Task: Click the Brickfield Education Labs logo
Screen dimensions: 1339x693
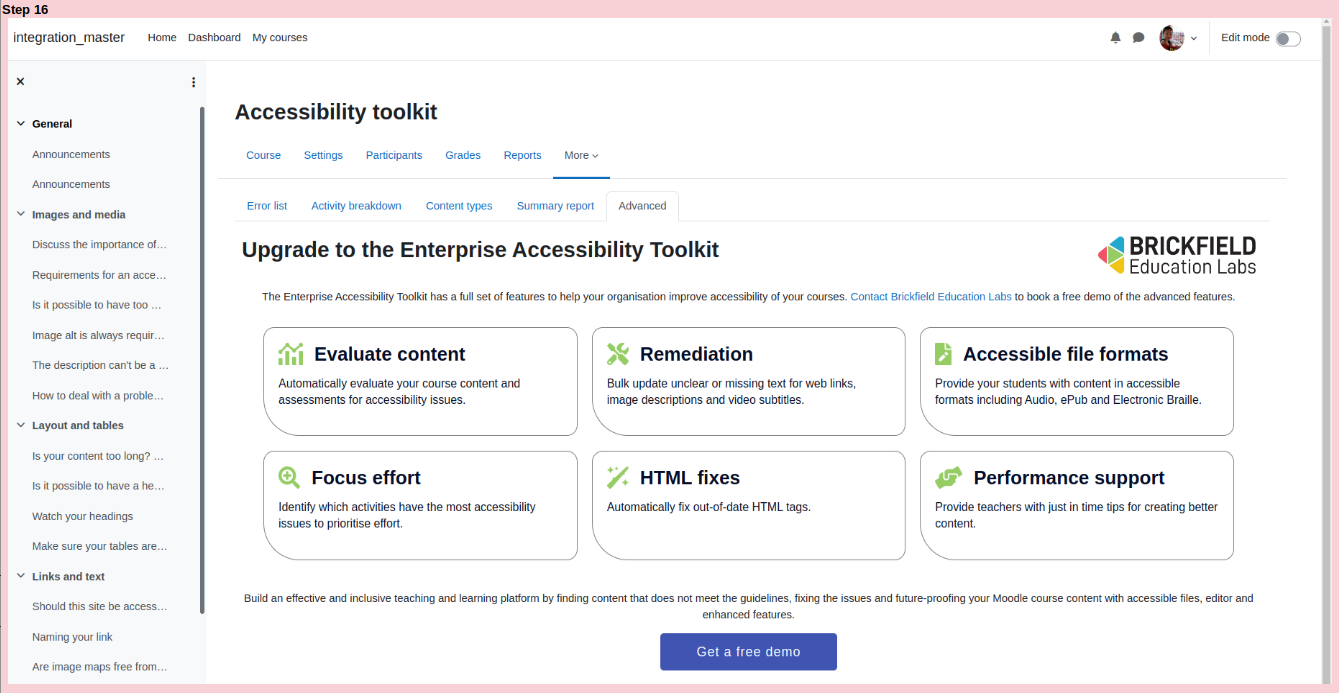Action: (1176, 255)
